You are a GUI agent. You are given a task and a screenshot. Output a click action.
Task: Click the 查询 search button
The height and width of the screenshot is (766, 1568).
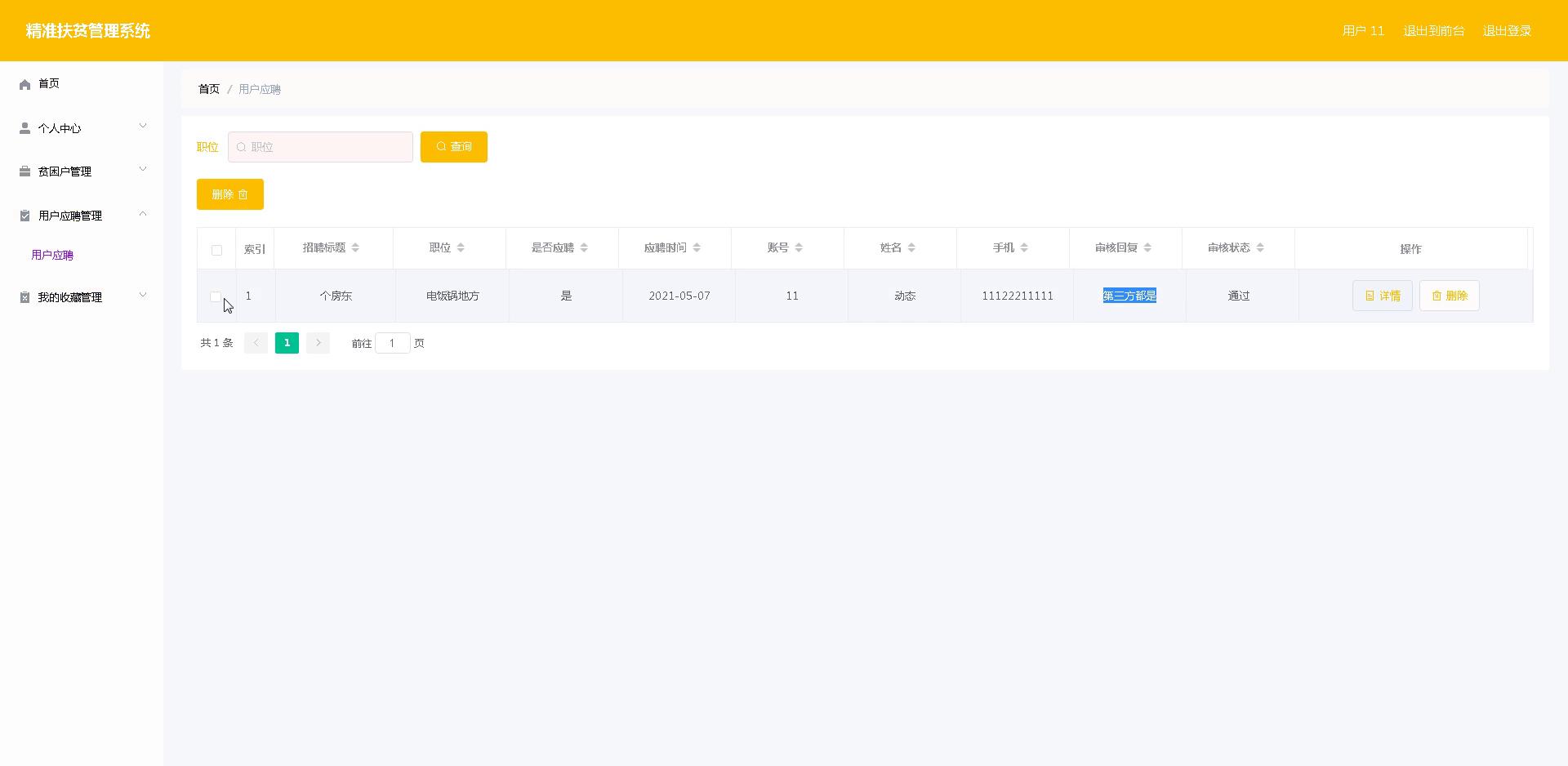tap(453, 147)
